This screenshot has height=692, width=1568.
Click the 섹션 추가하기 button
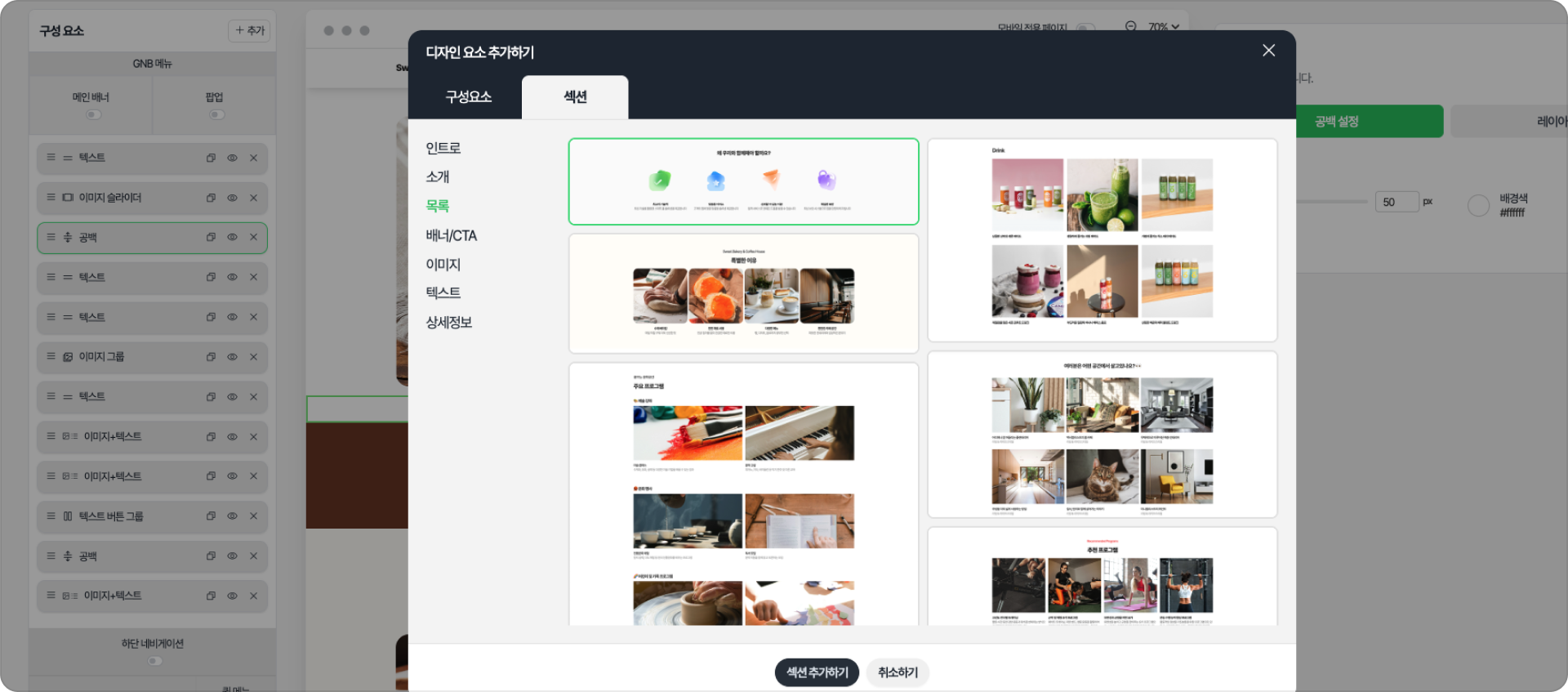(817, 672)
